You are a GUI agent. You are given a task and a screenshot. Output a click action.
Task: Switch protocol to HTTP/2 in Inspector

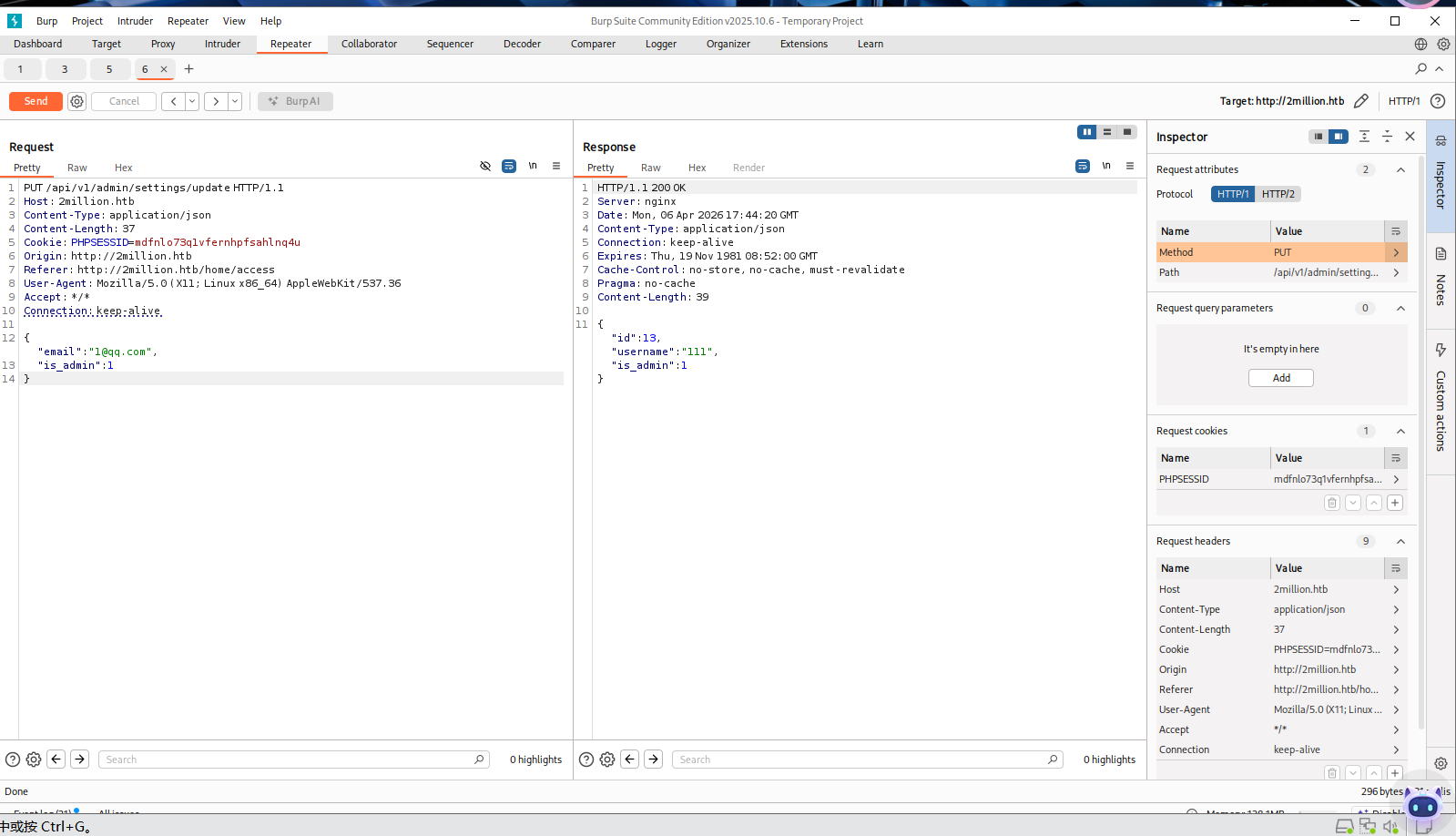tap(1278, 194)
